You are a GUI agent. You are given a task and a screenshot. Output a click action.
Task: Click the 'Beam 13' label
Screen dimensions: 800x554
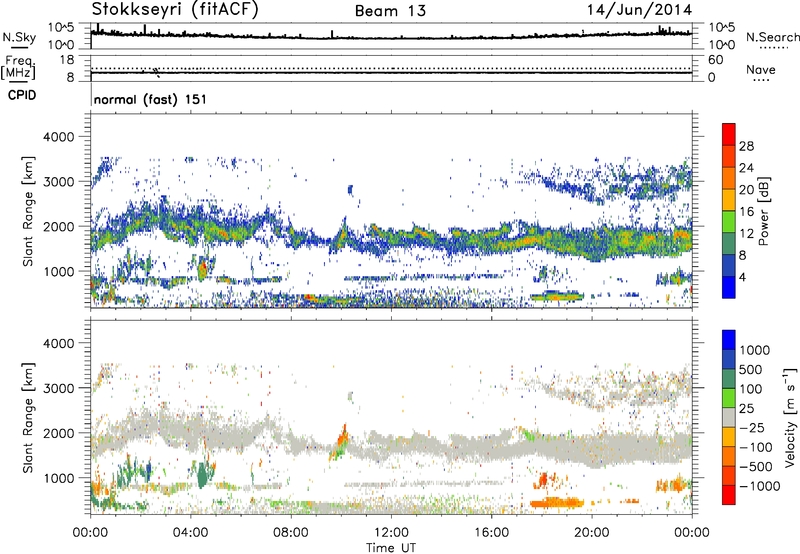[x=390, y=11]
